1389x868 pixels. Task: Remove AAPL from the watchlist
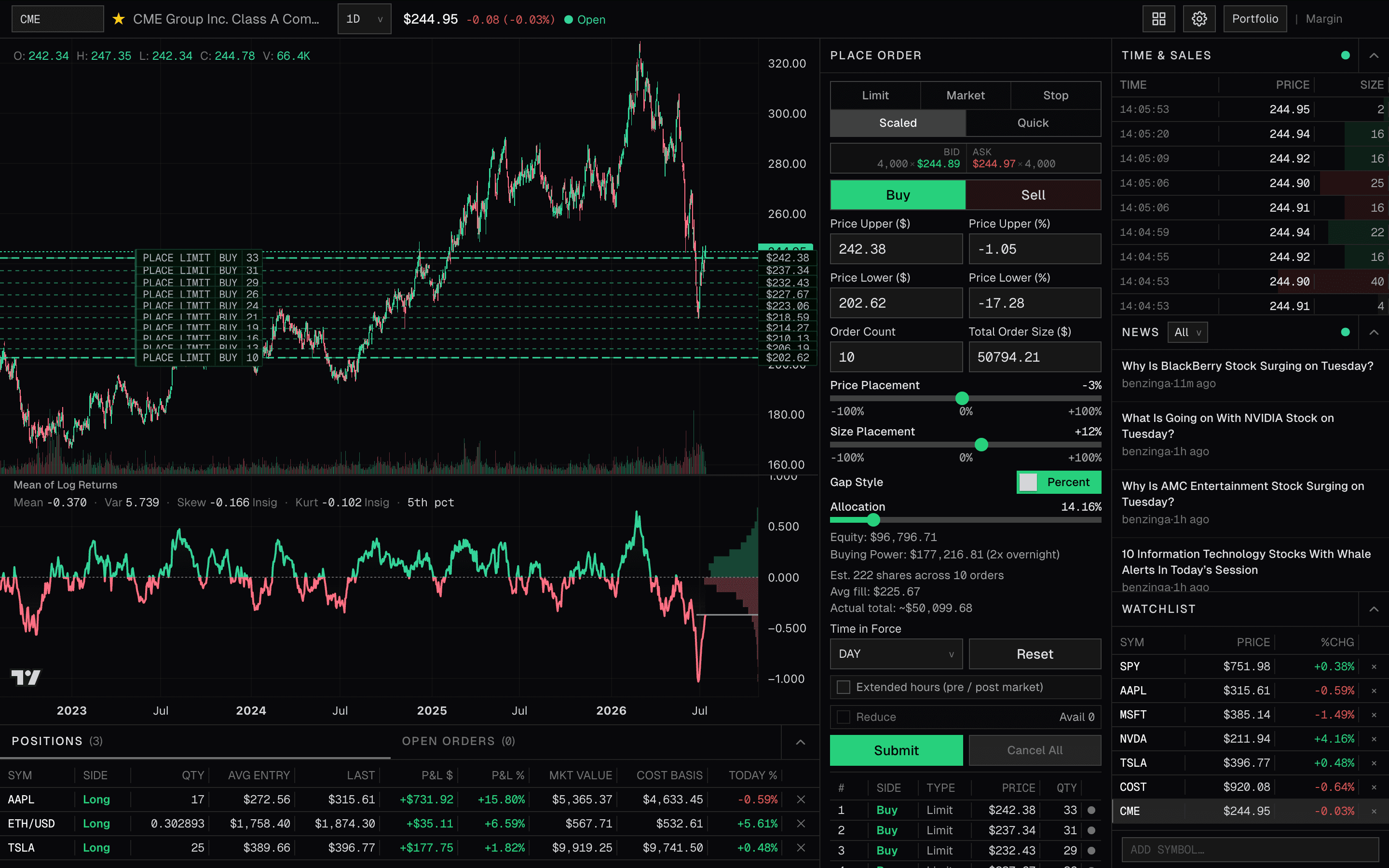(x=1374, y=691)
